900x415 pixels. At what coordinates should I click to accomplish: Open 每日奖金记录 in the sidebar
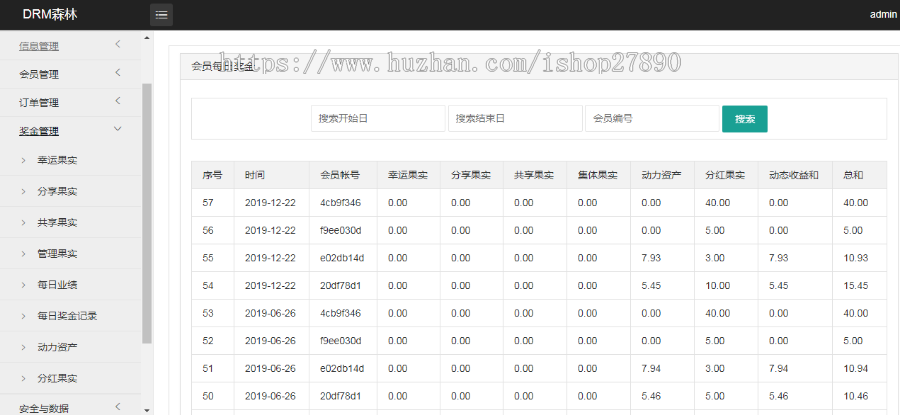[67, 316]
